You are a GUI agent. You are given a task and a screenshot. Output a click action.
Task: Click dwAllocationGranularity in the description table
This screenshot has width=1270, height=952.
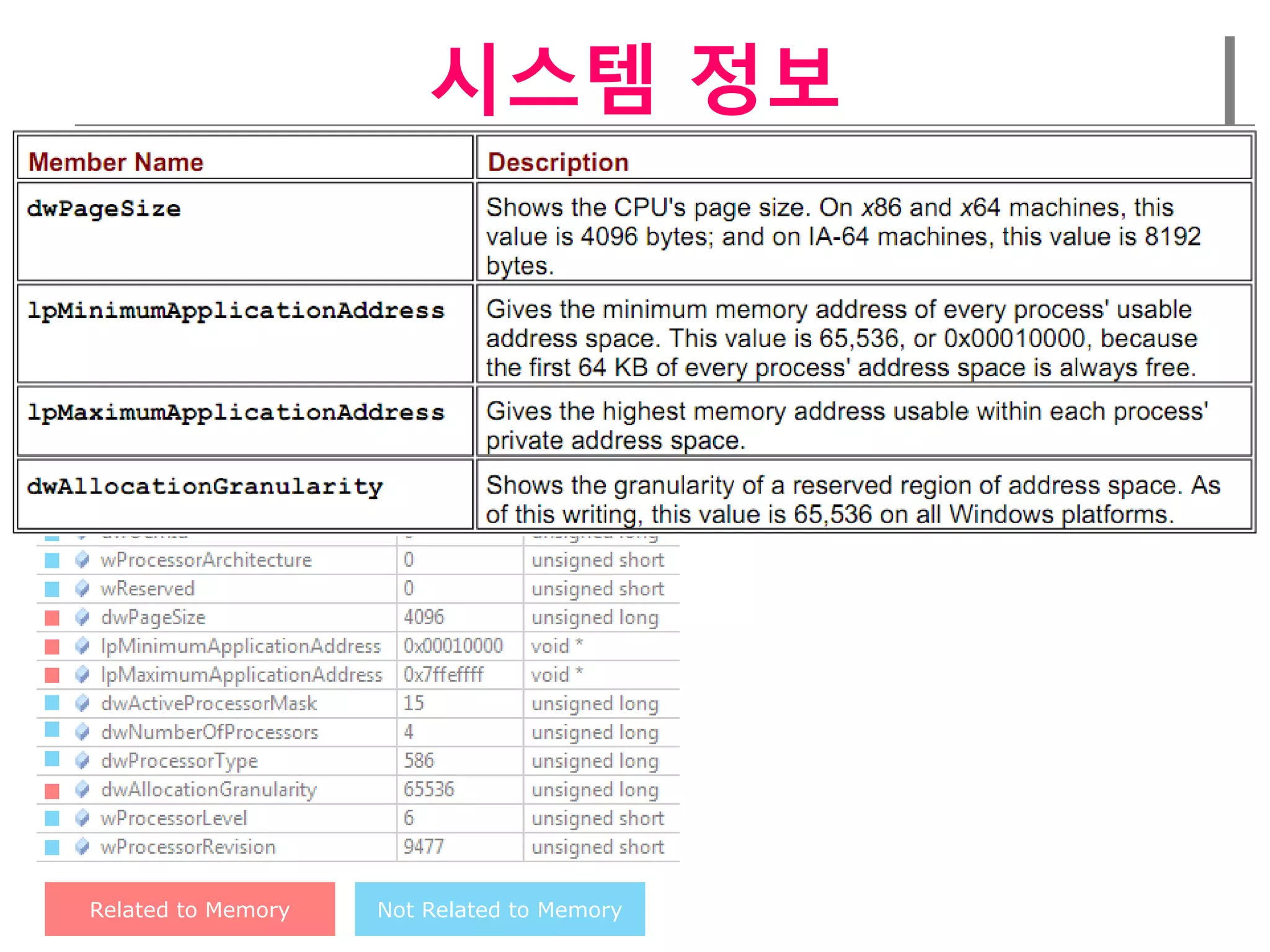(205, 487)
